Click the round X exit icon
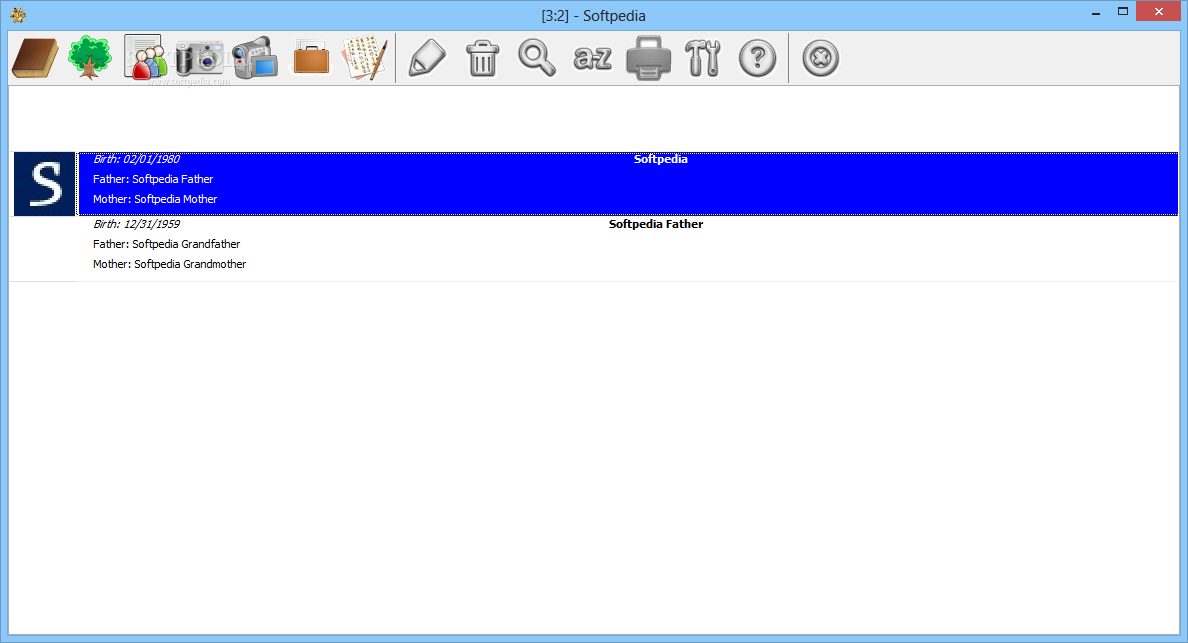1188x643 pixels. point(821,58)
